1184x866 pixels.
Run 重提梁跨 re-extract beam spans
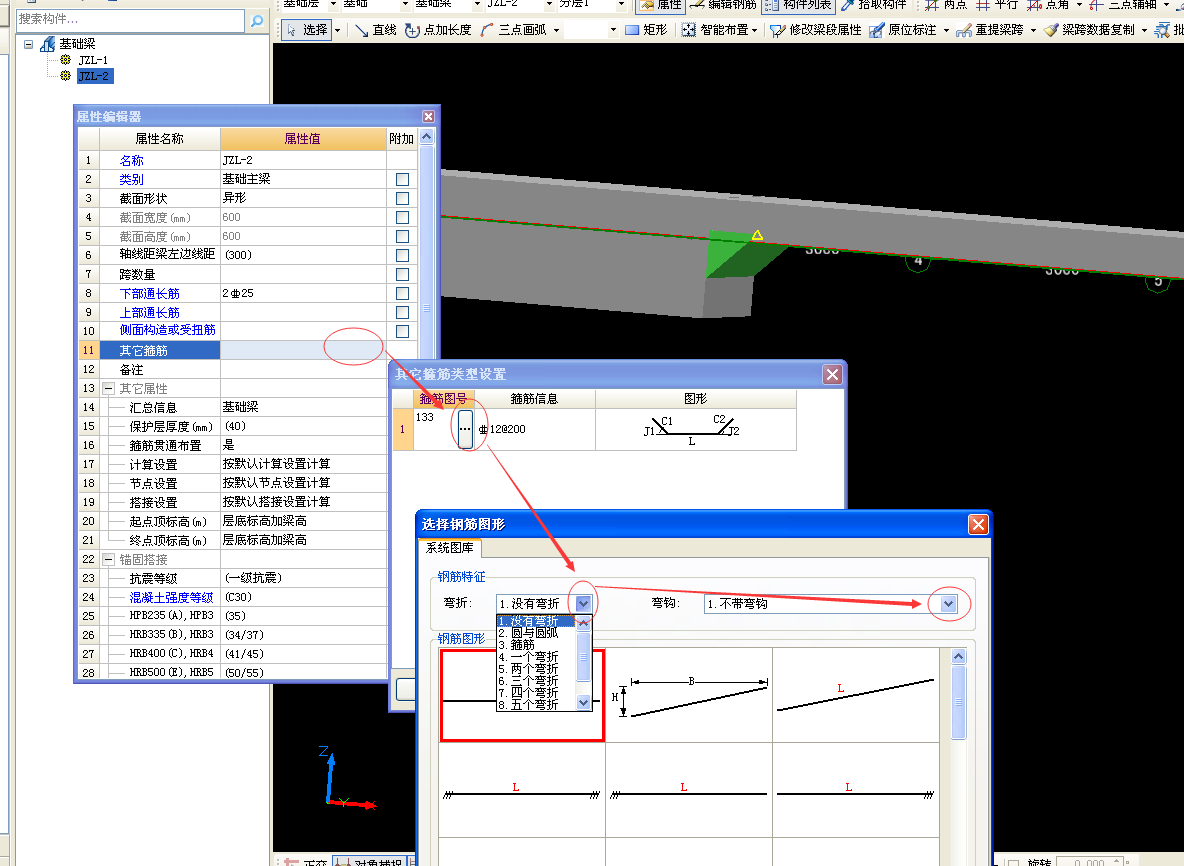[x=990, y=29]
